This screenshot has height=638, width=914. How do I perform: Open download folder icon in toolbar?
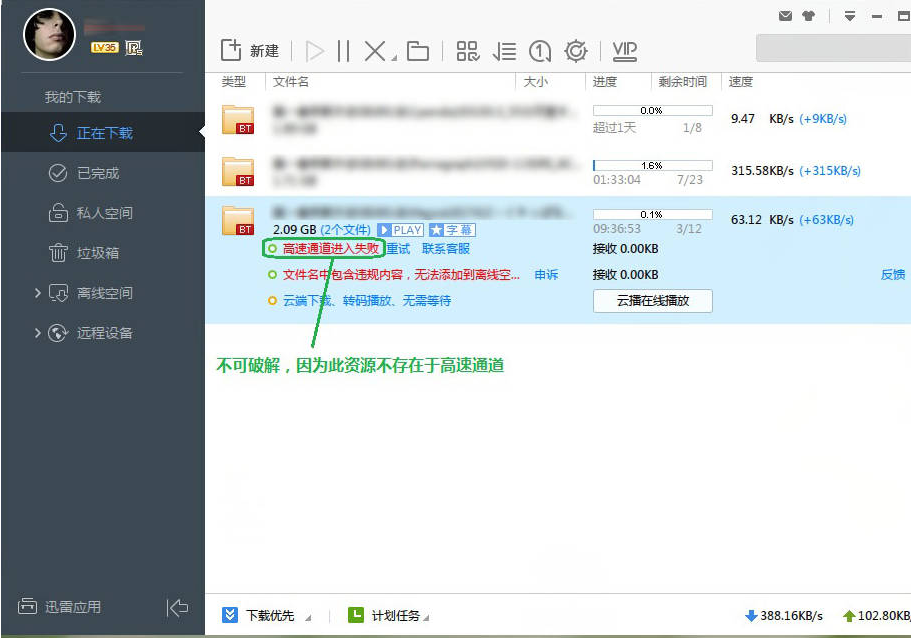[418, 51]
